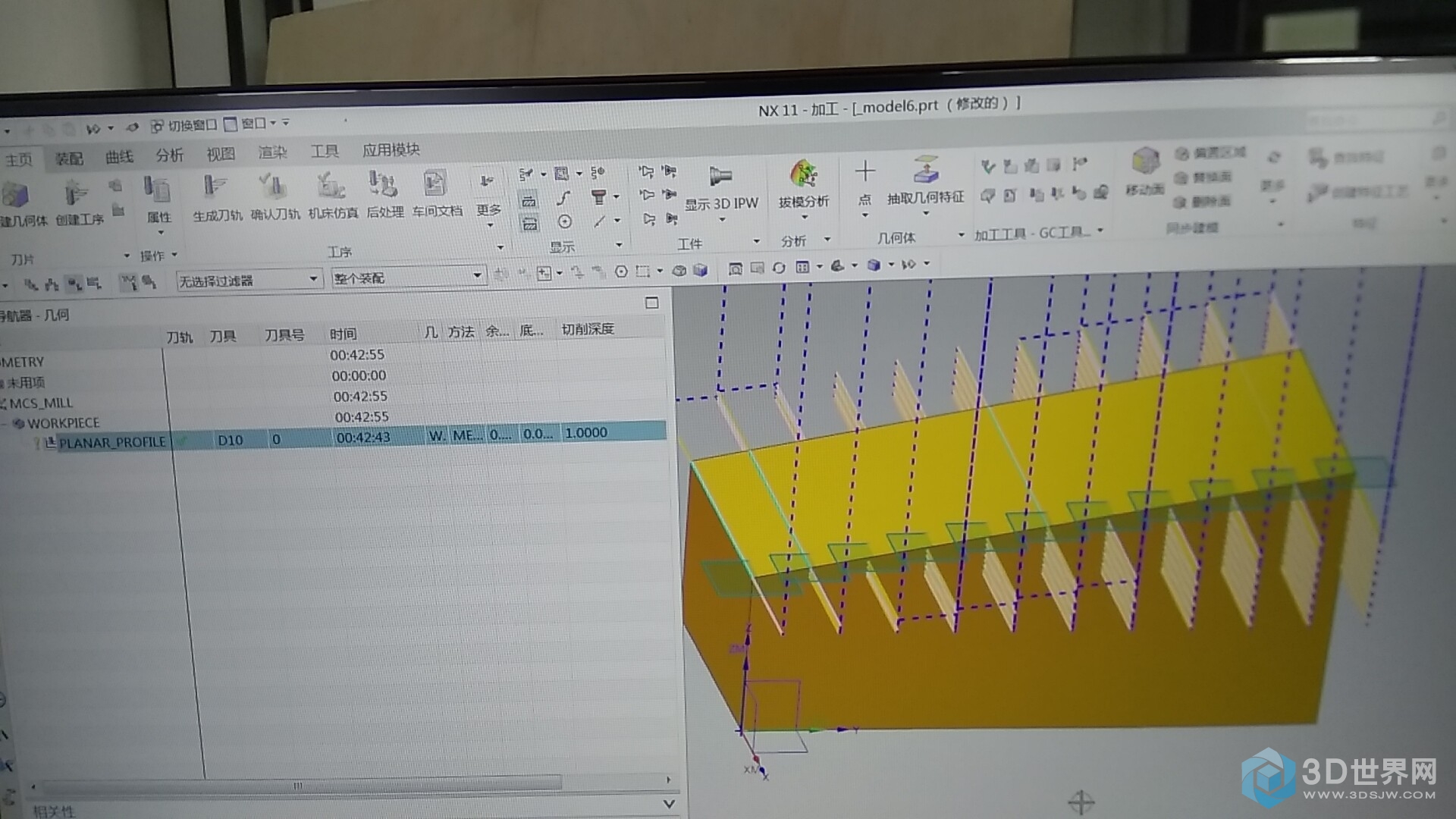Click 抽取几何特征 (Extract Geometry) icon

[x=926, y=170]
